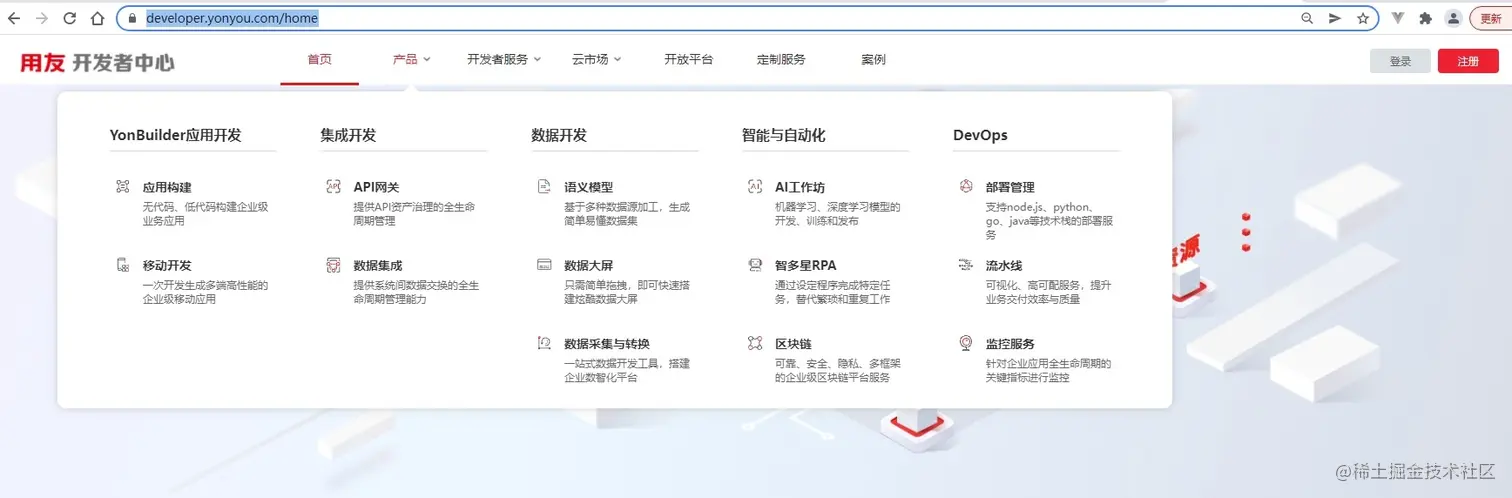Open the 区块链 link
The width and height of the screenshot is (1512, 498).
tap(793, 343)
